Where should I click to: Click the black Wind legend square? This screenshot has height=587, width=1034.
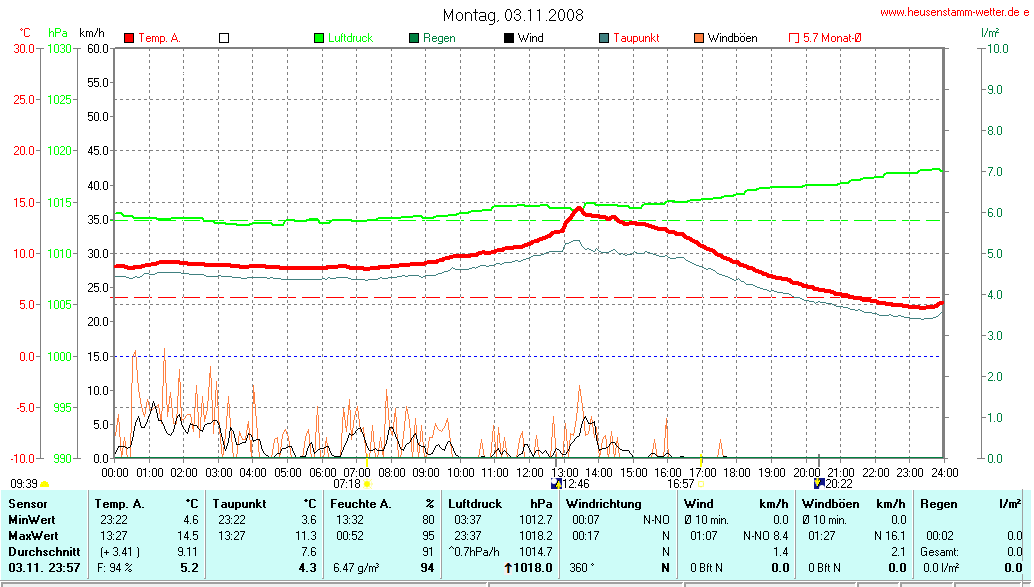click(x=509, y=38)
